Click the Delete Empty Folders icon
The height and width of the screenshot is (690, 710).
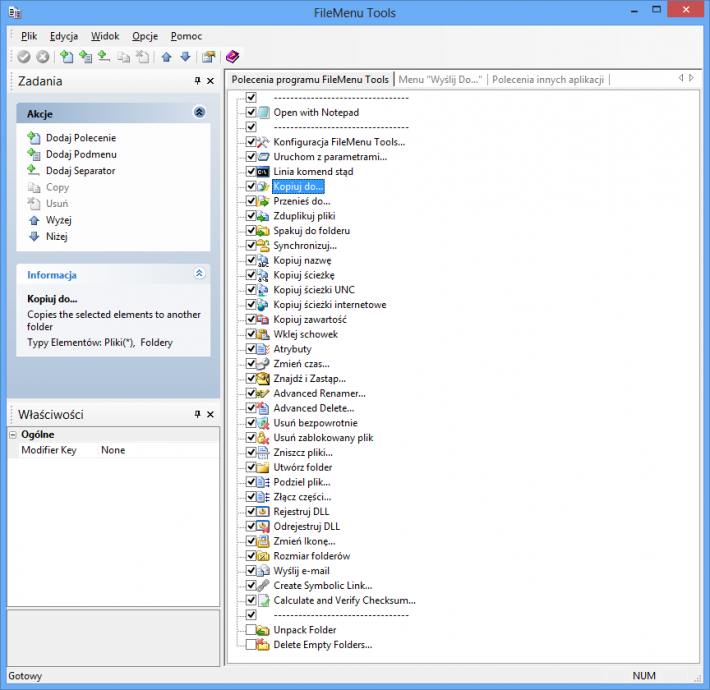pyautogui.click(x=263, y=645)
